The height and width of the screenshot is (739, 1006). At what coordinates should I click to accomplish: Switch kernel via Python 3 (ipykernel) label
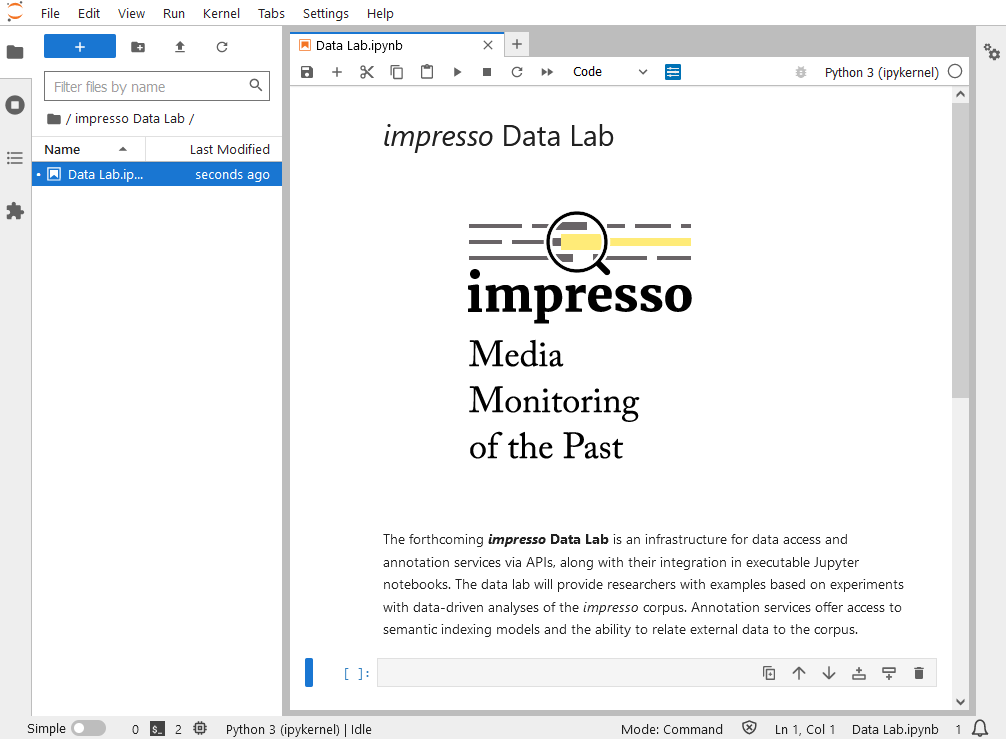point(882,72)
